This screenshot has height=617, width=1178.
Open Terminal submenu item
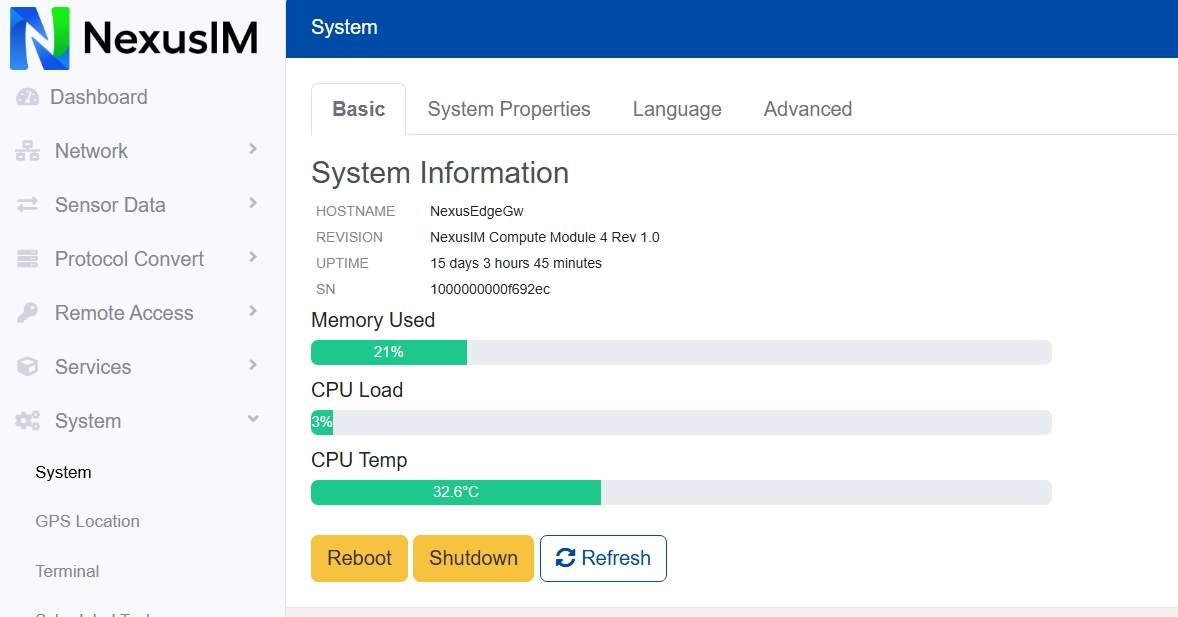[67, 571]
